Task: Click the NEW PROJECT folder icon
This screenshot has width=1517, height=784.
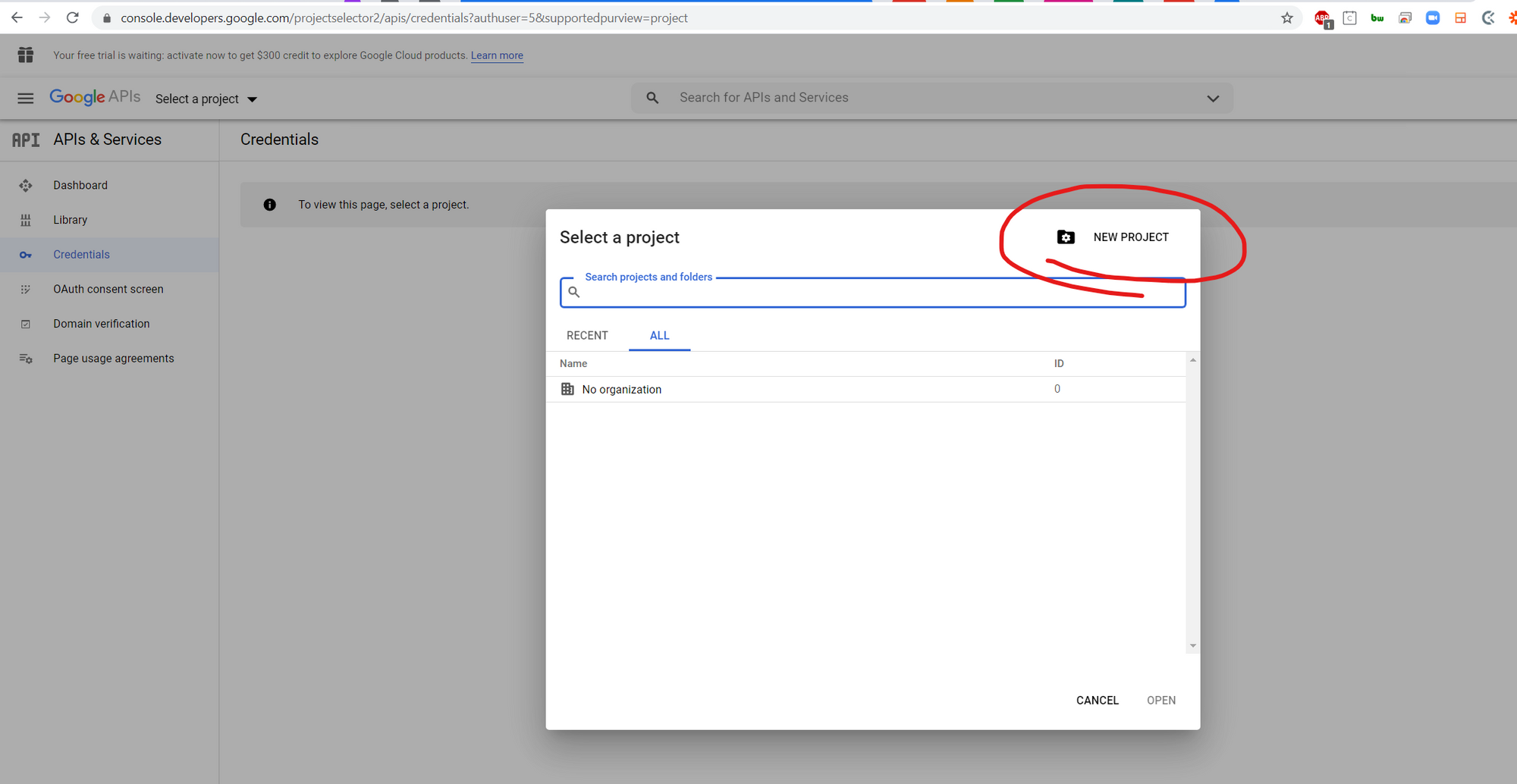Action: [x=1066, y=237]
